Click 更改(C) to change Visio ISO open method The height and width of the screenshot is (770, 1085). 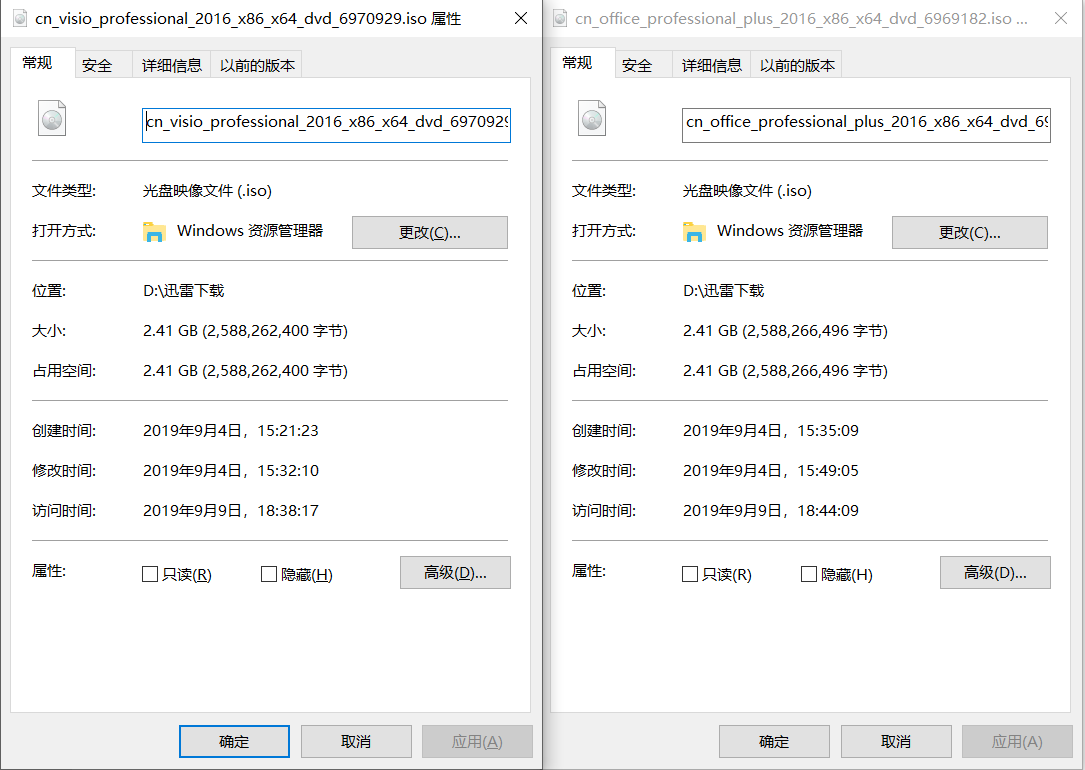click(x=429, y=231)
